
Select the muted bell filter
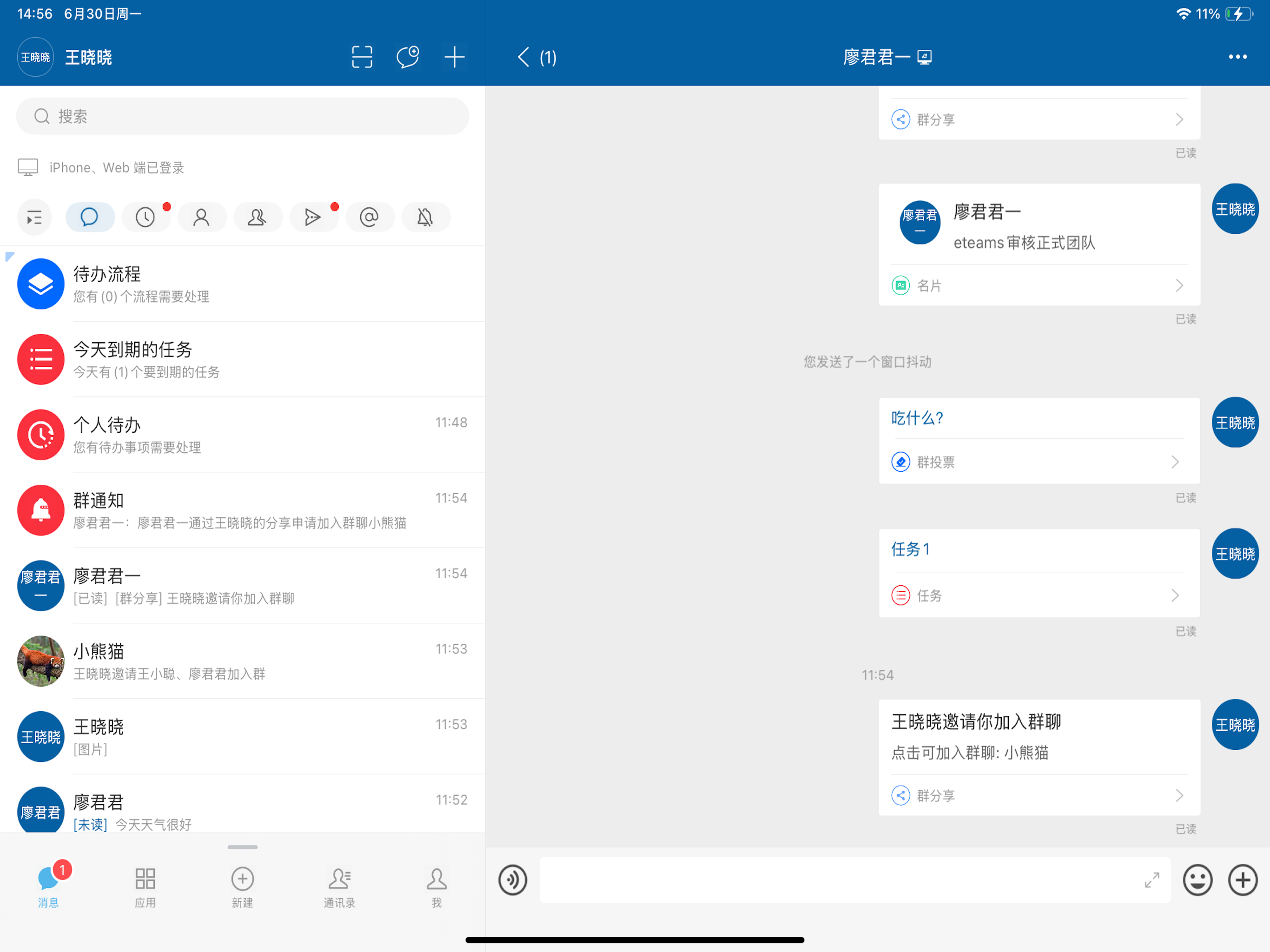[x=425, y=217]
